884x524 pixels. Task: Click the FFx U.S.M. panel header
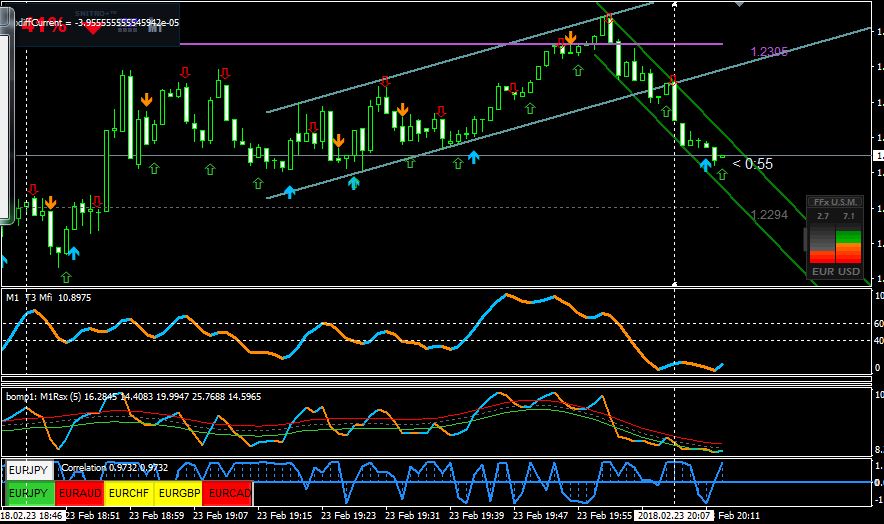836,202
